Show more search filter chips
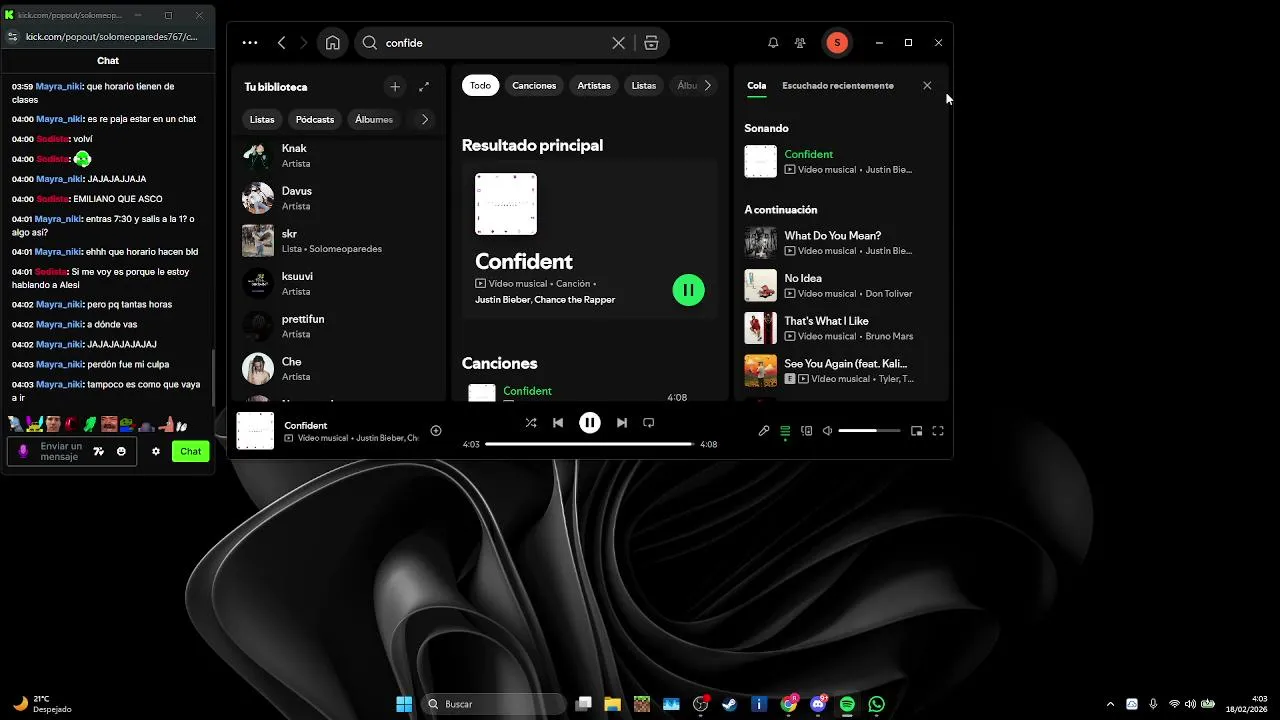The image size is (1280, 720). [708, 85]
